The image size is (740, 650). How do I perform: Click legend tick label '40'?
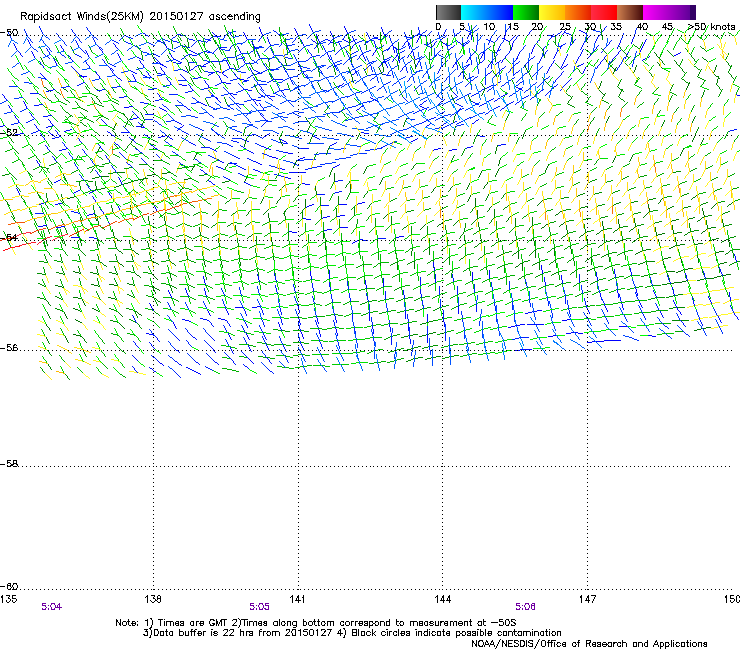click(642, 27)
